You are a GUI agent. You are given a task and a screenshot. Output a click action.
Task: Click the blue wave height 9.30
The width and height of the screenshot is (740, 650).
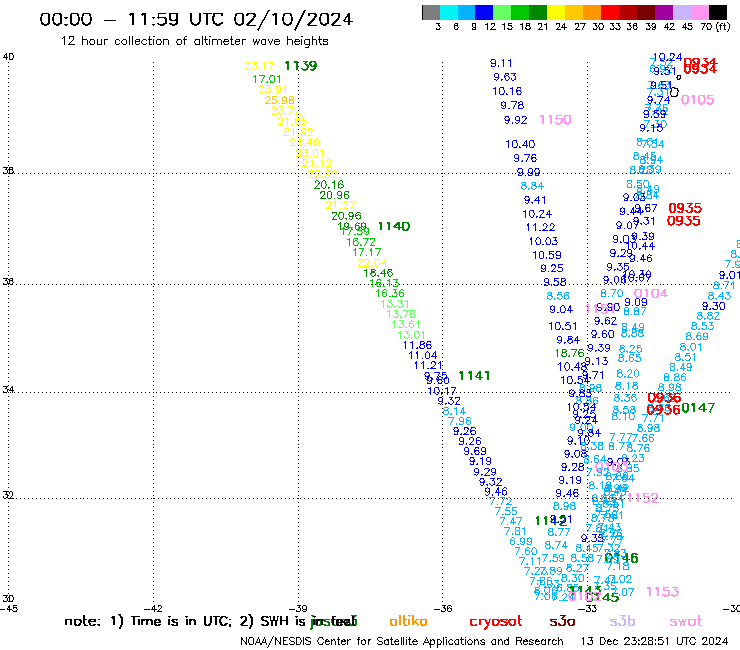tap(713, 306)
